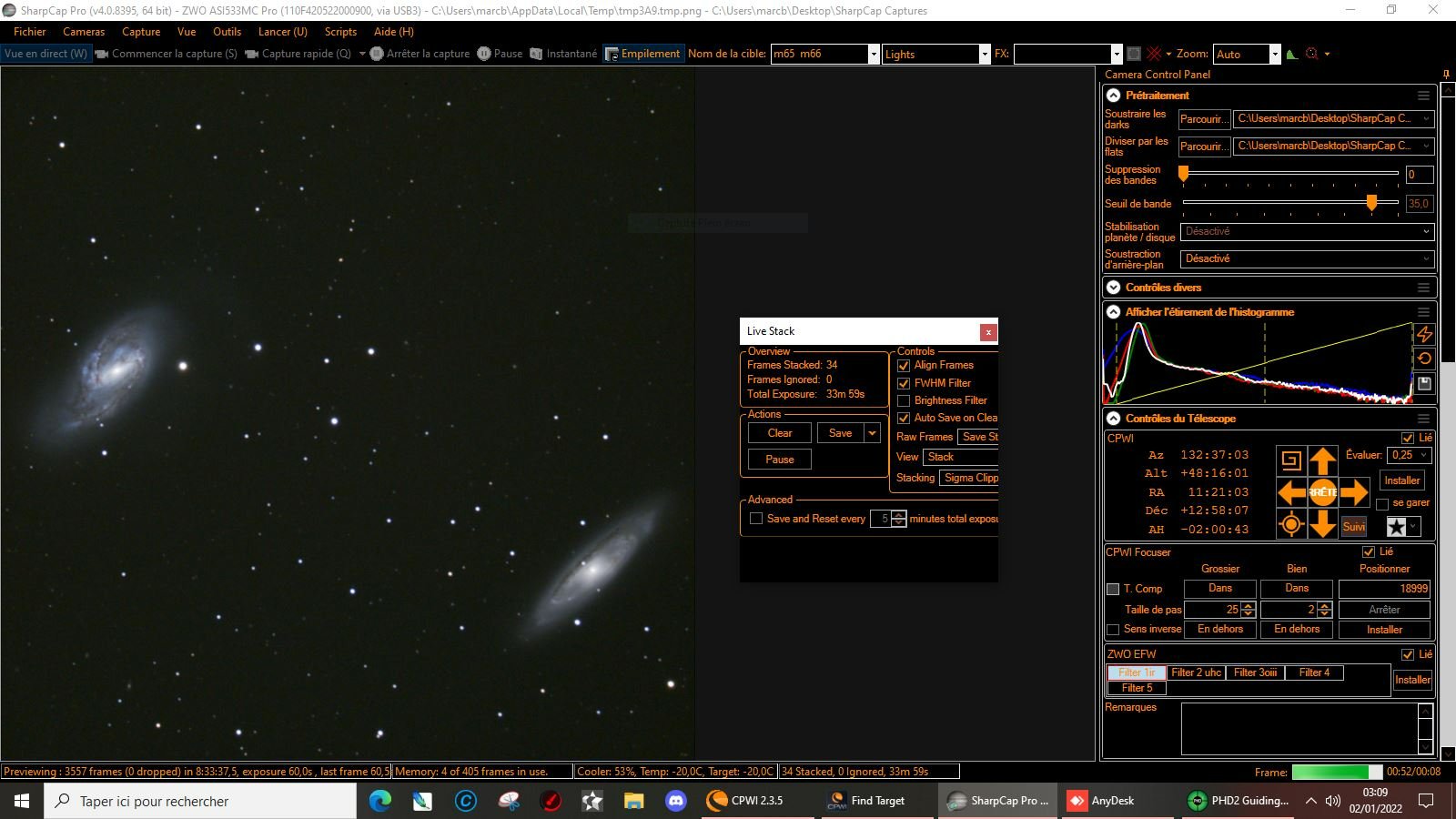Open Soustraction d'arrière-plan dropdown
The width and height of the screenshot is (1456, 819).
pyautogui.click(x=1308, y=259)
